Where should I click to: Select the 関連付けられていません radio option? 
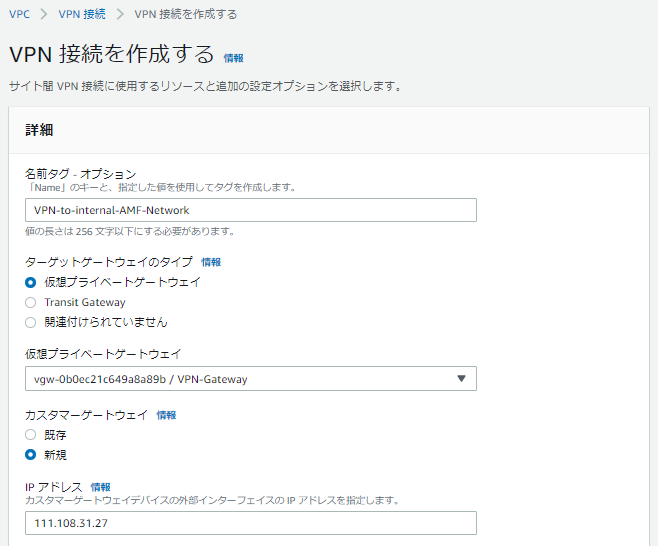click(31, 322)
